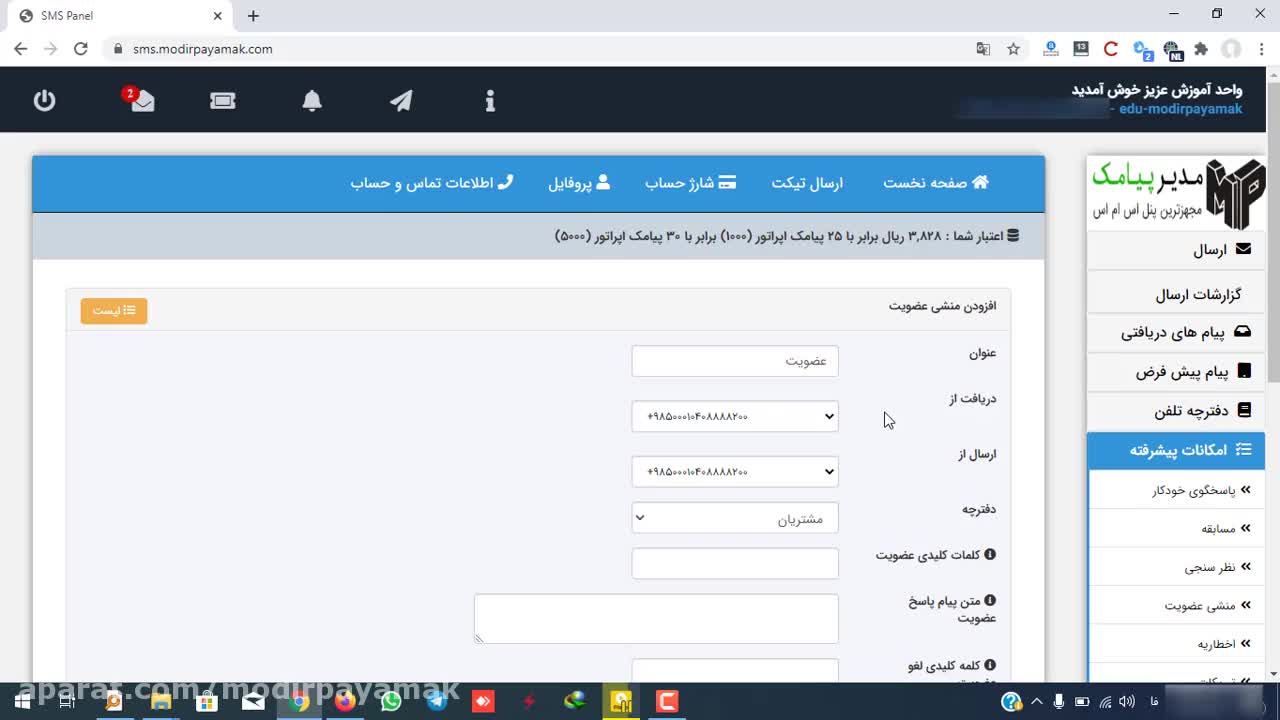Select the SMS Panel browser tab
This screenshot has height=720, width=1280.
click(x=120, y=16)
